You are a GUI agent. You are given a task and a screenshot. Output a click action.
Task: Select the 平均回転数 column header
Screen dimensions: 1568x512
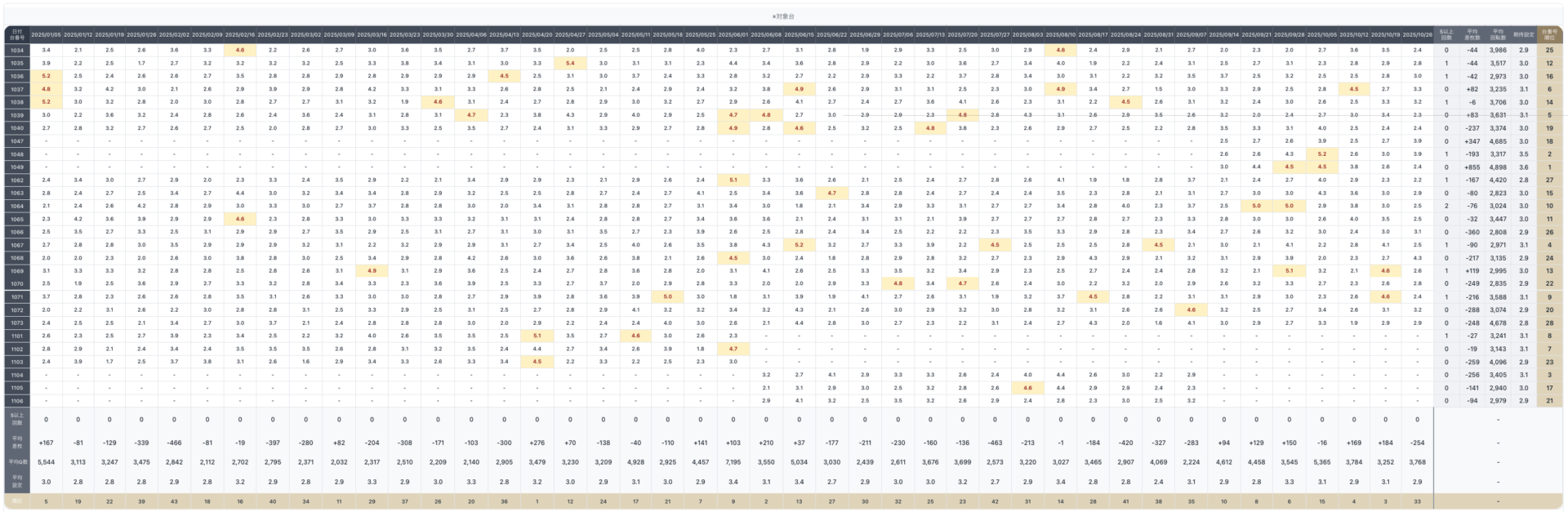[x=1498, y=35]
